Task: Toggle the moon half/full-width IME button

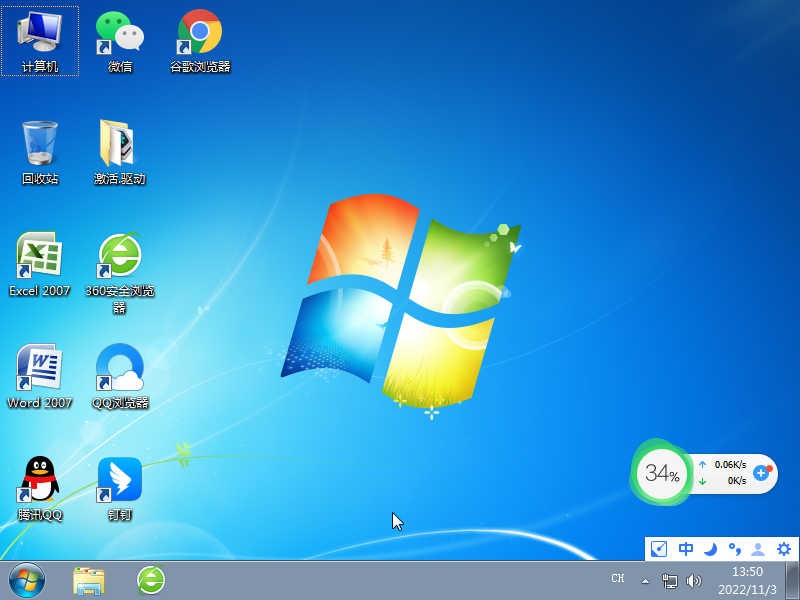Action: [710, 549]
